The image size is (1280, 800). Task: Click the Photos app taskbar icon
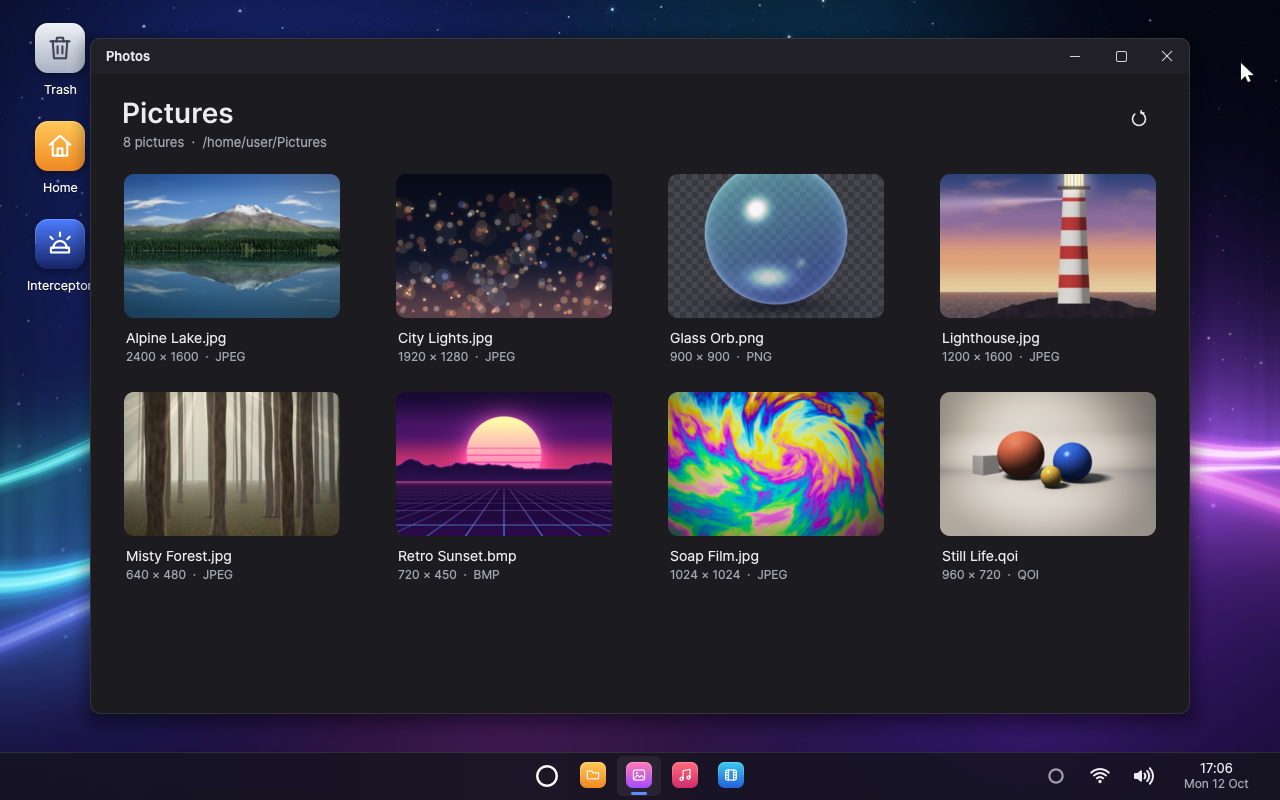pos(639,776)
